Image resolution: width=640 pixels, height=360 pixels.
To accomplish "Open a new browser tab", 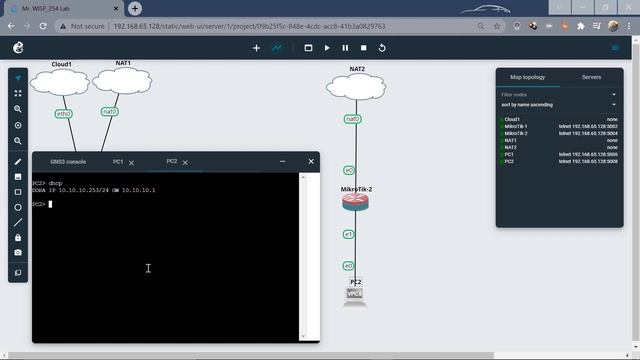I will click(x=135, y=8).
